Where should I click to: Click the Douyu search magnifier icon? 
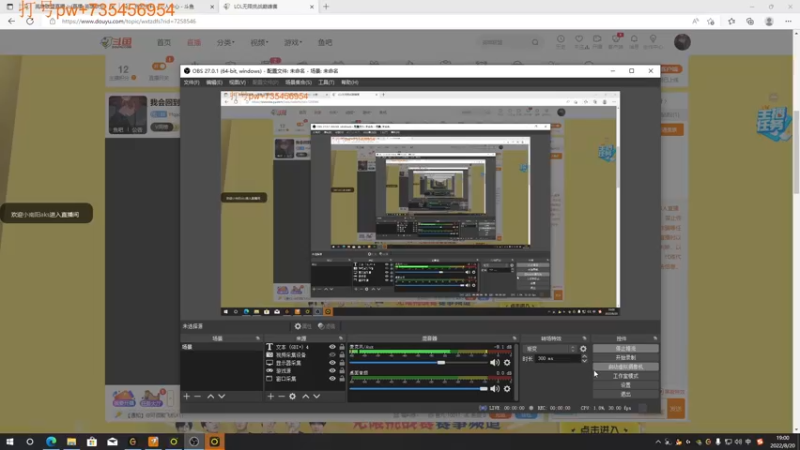pos(535,42)
